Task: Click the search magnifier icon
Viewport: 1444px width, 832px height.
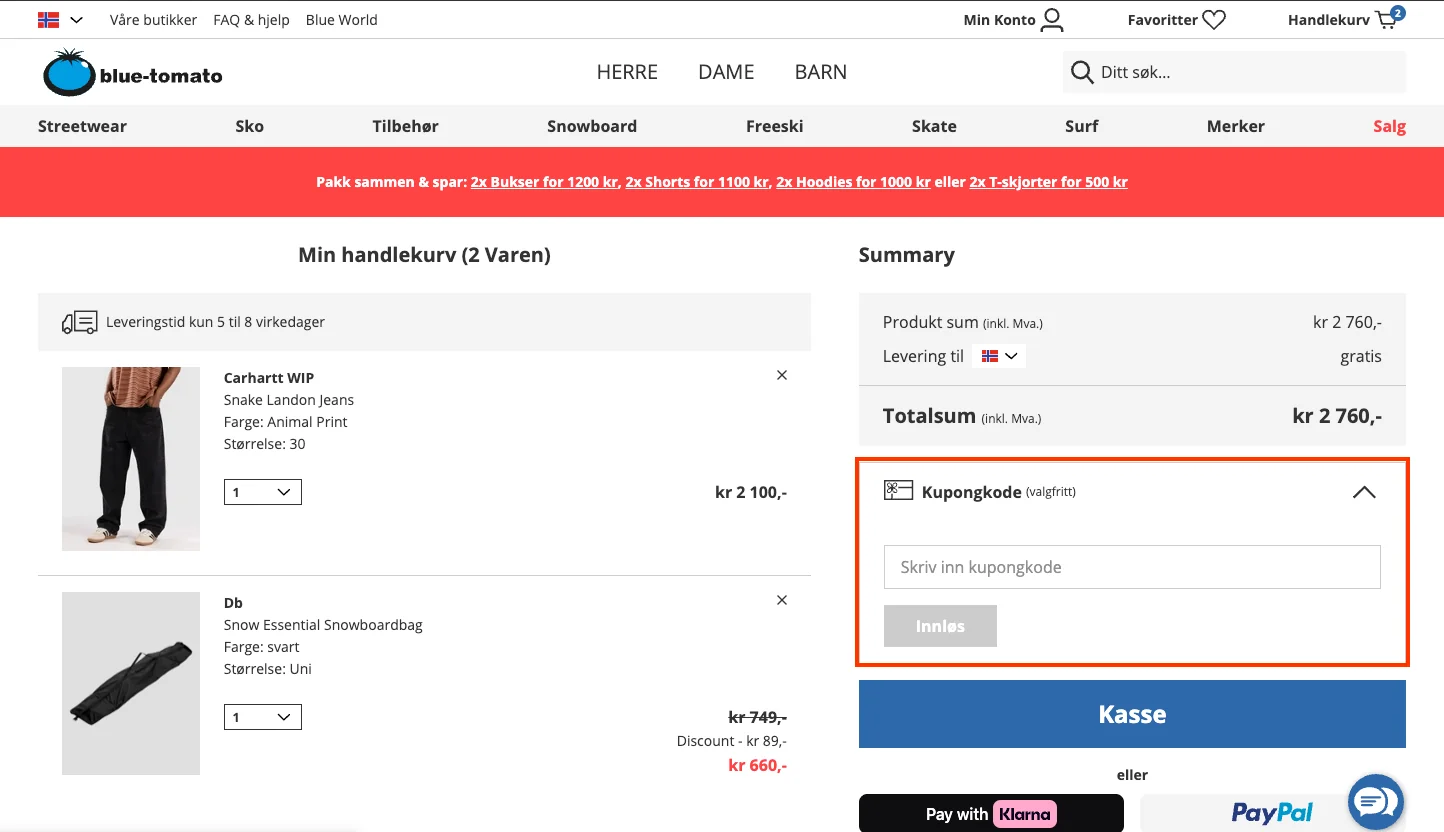Action: [1081, 72]
